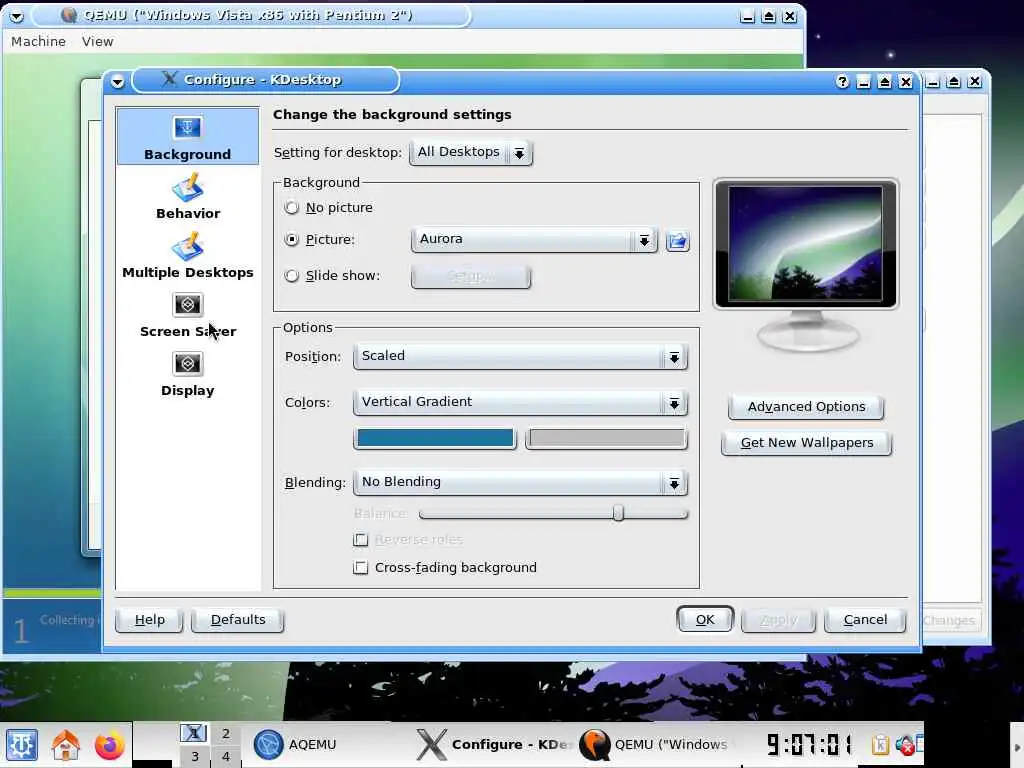Click the Klipper clipboard tray icon
The image size is (1024, 768).
pos(880,745)
